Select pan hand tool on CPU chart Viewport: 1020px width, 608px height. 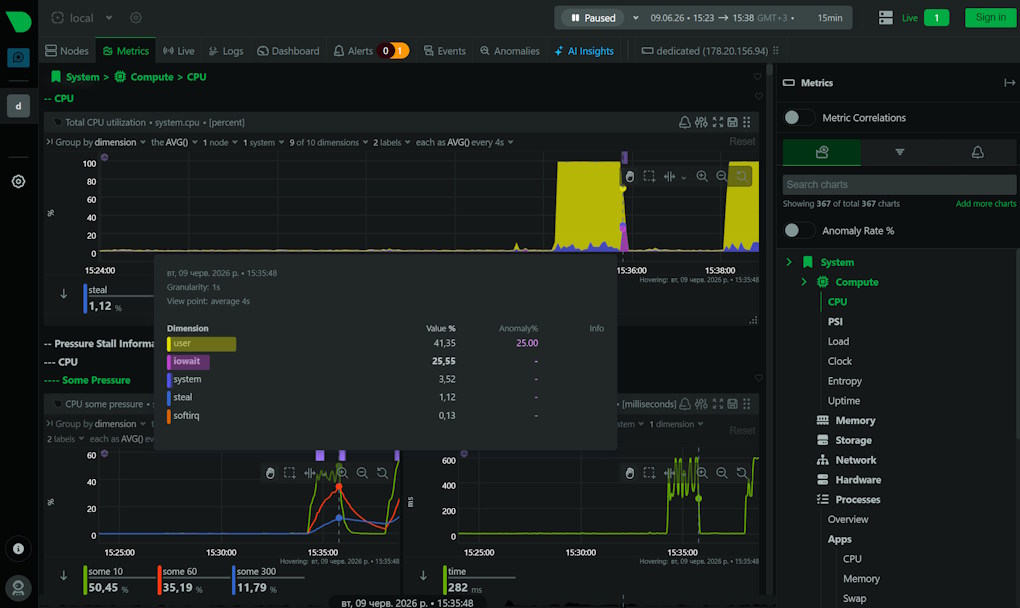pyautogui.click(x=630, y=176)
